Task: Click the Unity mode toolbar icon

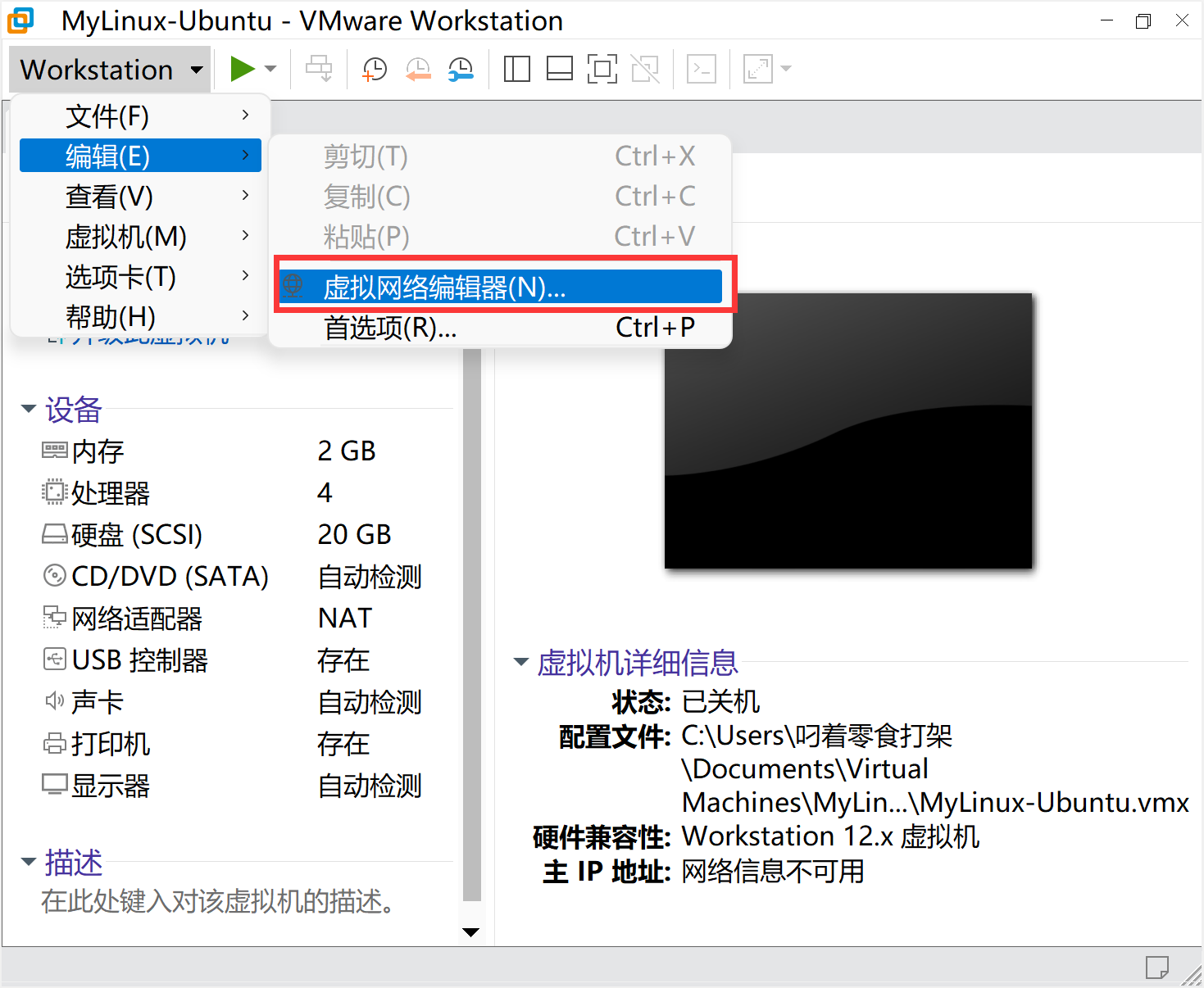Action: pyautogui.click(x=645, y=69)
